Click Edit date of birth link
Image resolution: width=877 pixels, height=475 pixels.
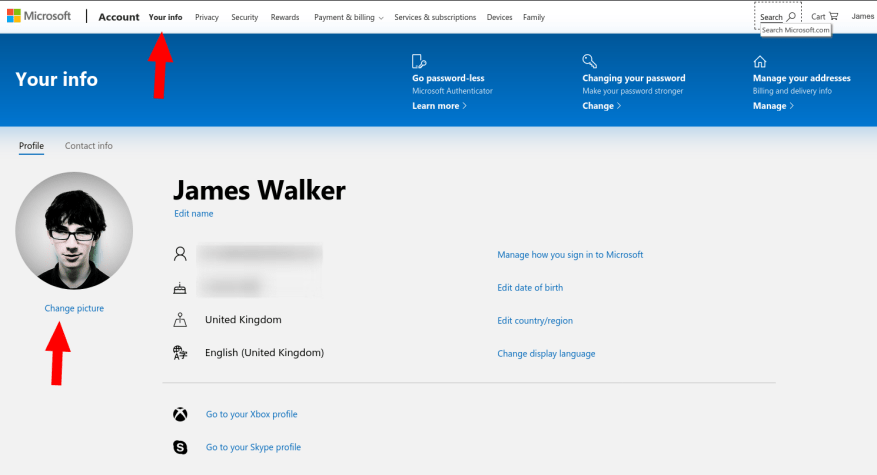(x=530, y=288)
